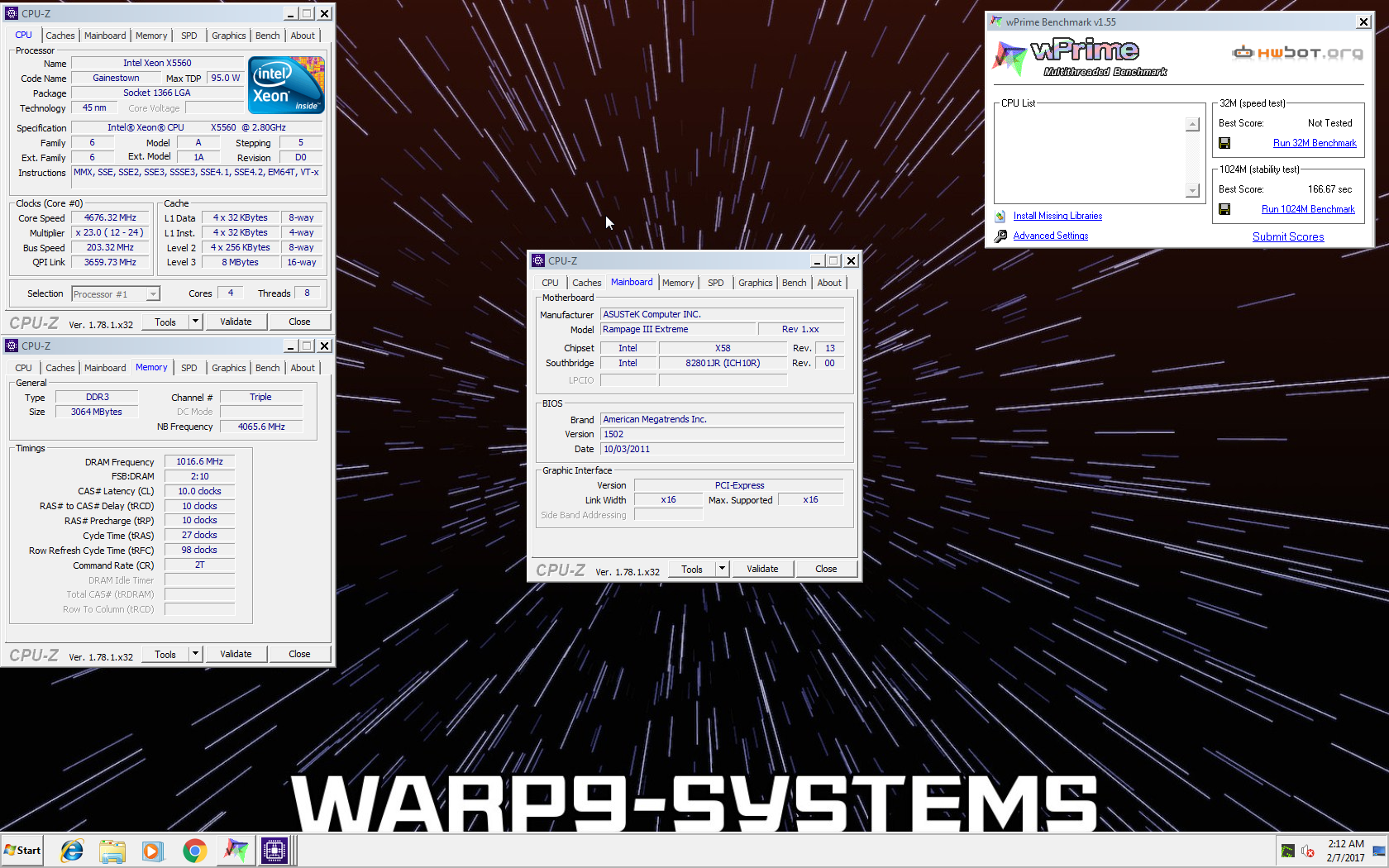
Task: Click Mainboard CPU-Z window title icon
Action: 538,260
